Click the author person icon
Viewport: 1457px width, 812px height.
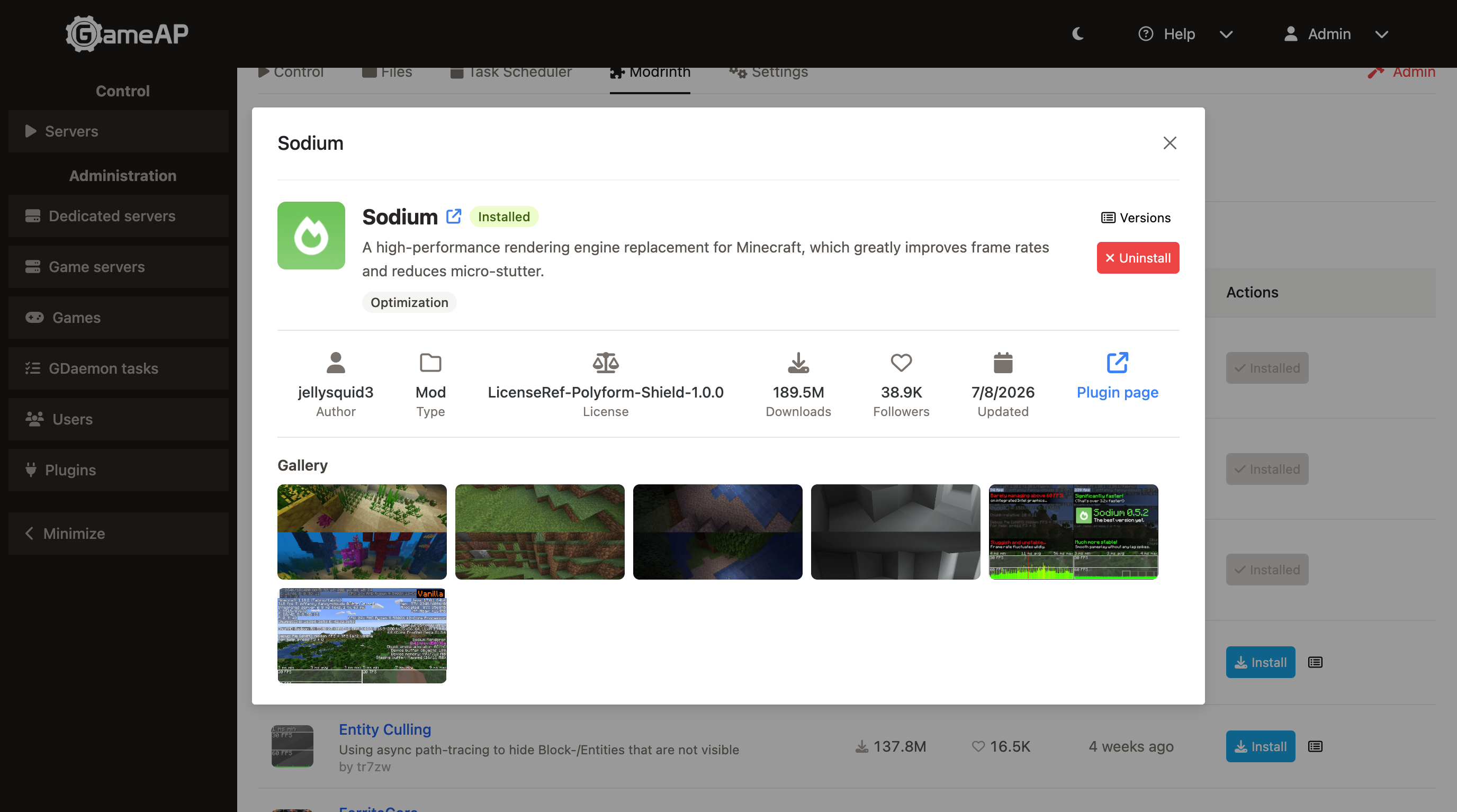(x=336, y=363)
